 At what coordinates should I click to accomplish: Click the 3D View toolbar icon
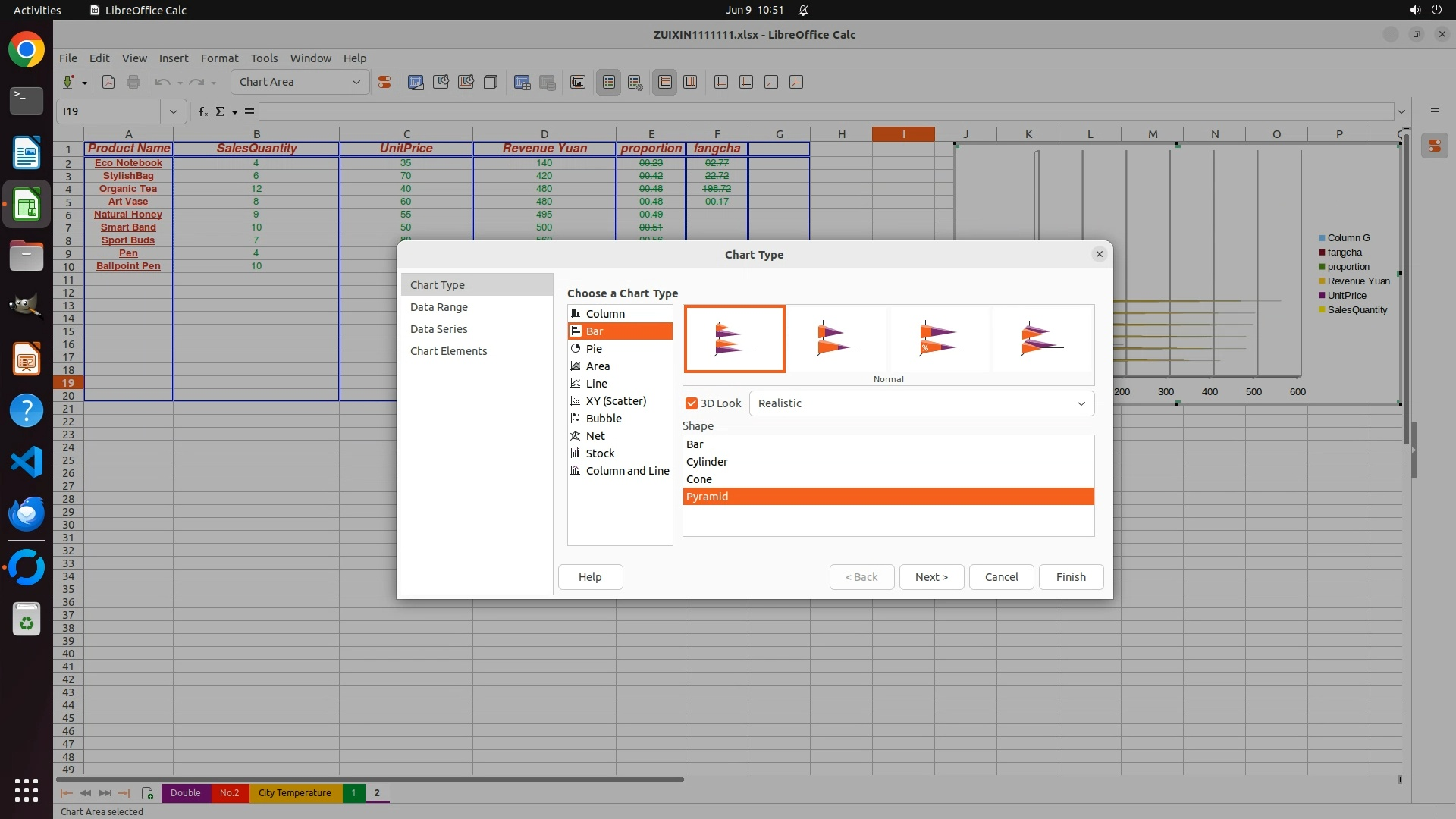click(x=491, y=82)
